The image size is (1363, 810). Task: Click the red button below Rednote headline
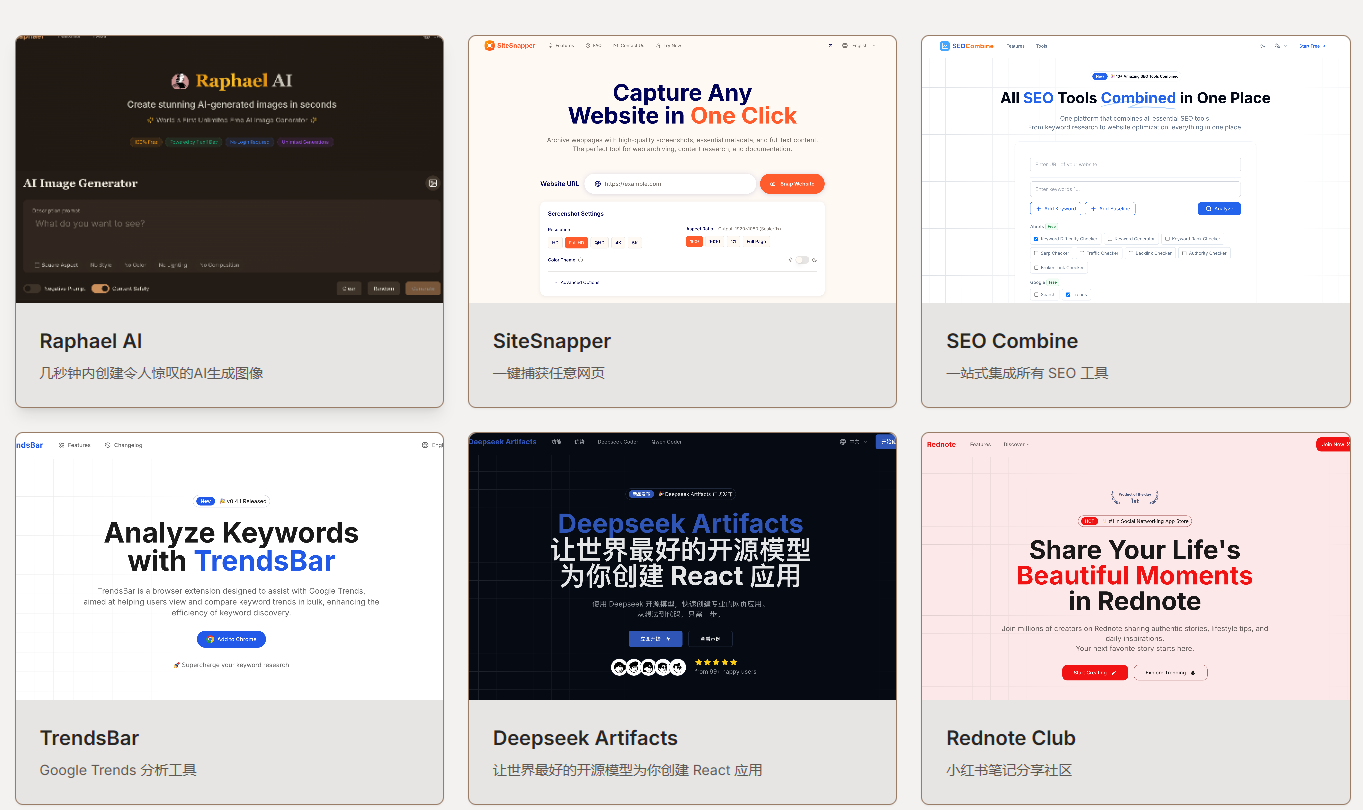1094,673
